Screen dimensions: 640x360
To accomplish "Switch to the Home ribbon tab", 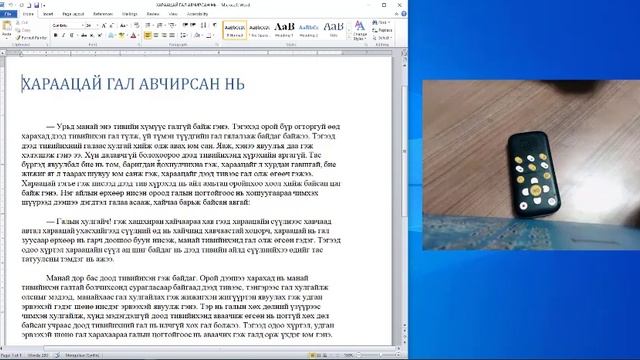I will coord(28,14).
